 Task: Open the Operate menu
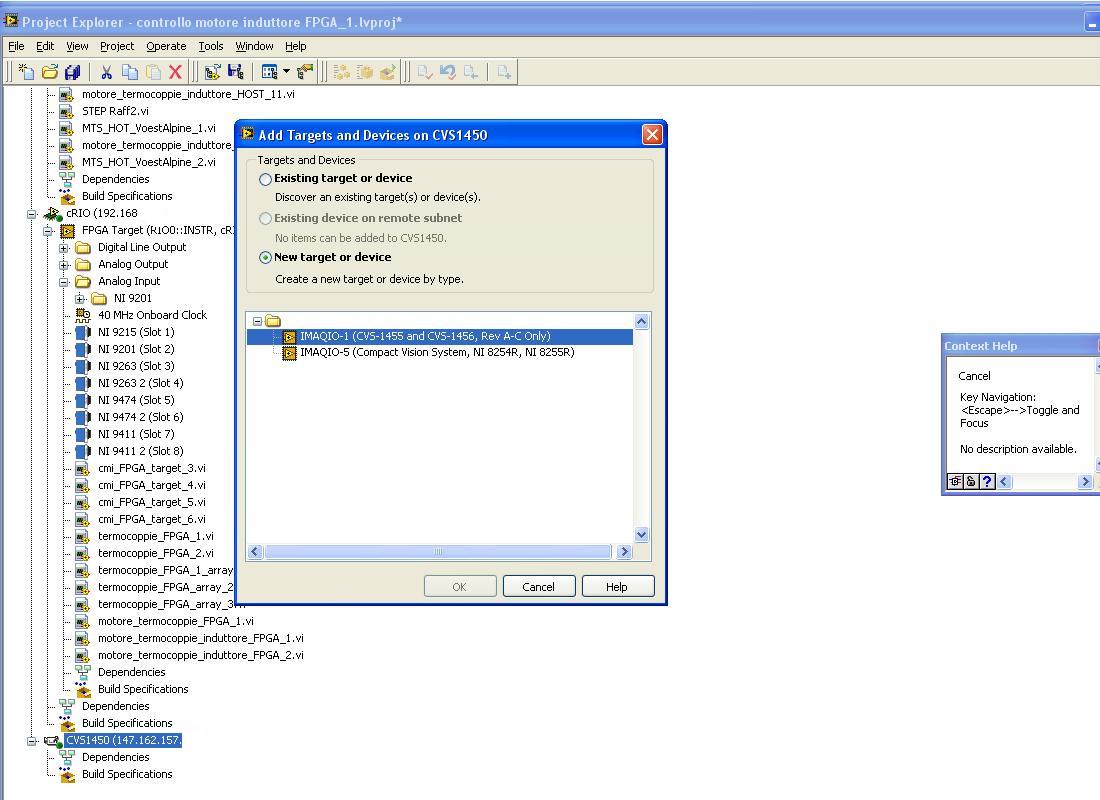tap(166, 46)
